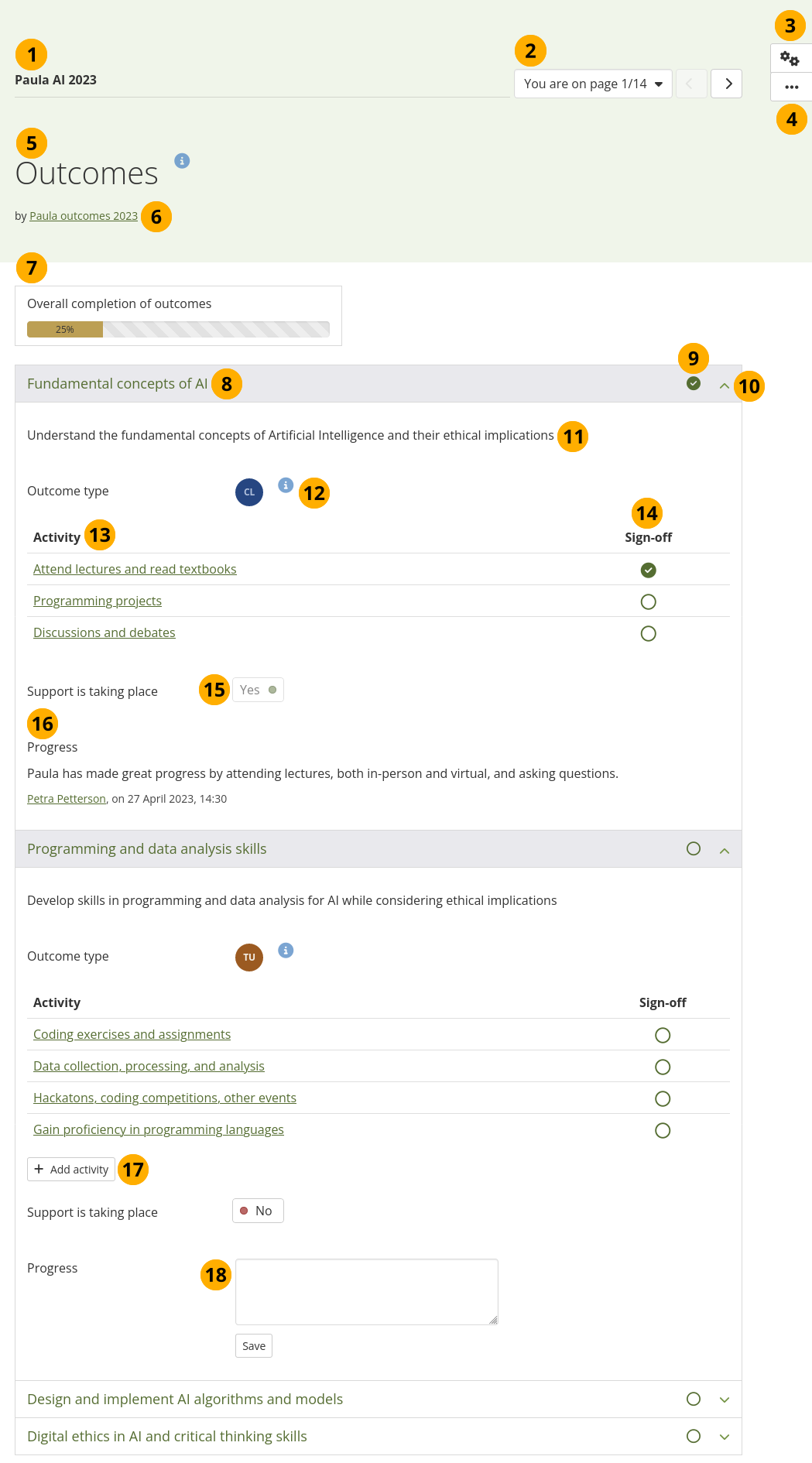812x1463 pixels.
Task: Click the CL outcome type badge
Action: click(x=249, y=492)
